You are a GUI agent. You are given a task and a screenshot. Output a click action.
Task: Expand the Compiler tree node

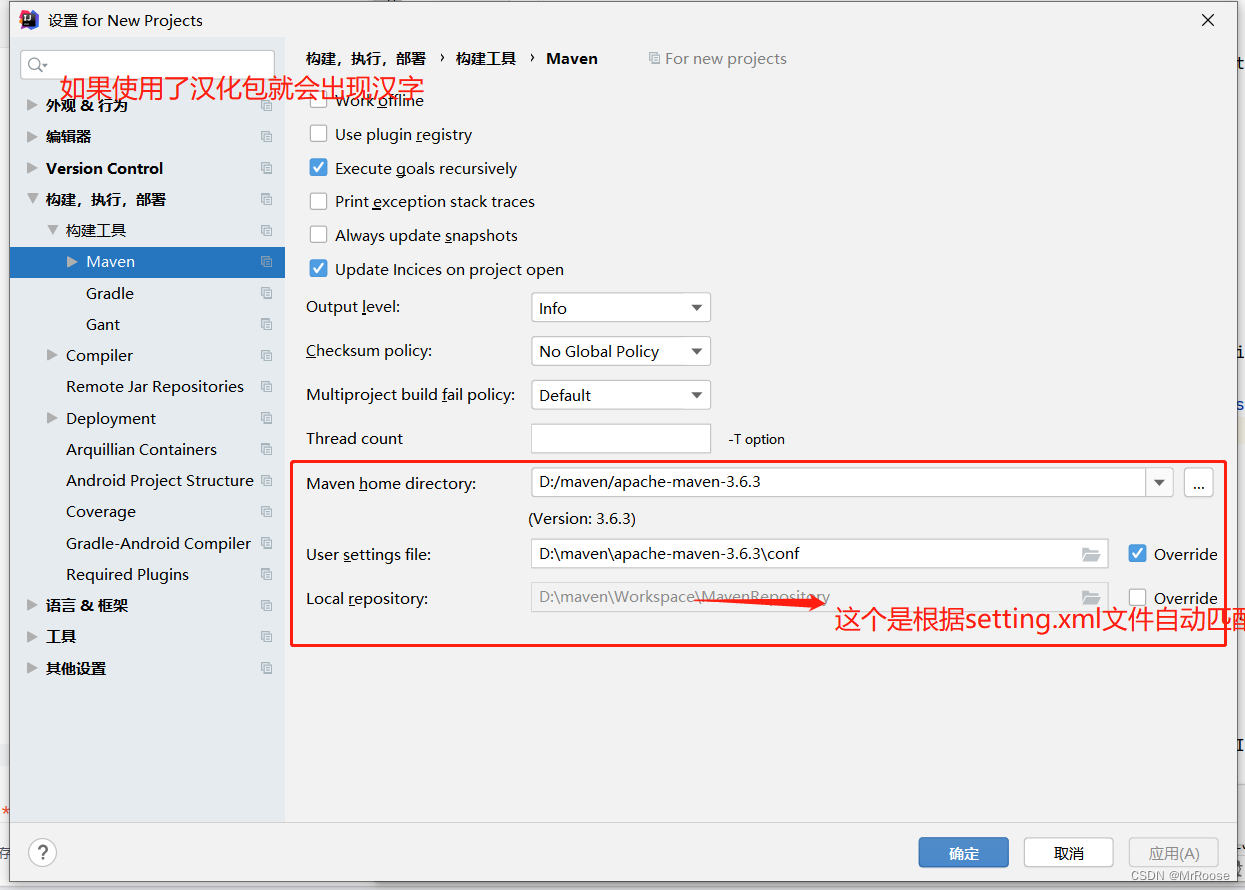[52, 355]
